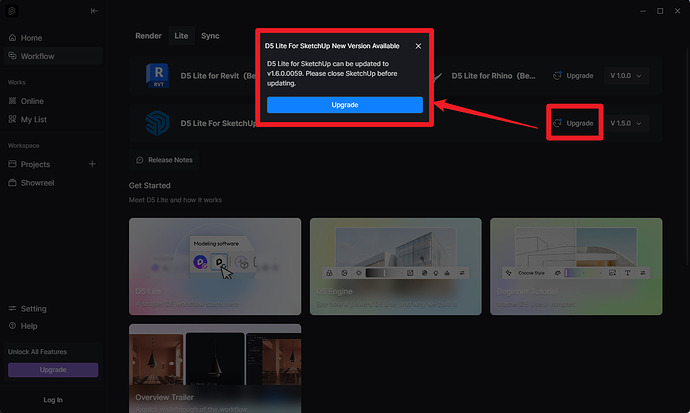The height and width of the screenshot is (413, 690).
Task: Click the D5 Lite for Rhino label
Action: (x=493, y=76)
